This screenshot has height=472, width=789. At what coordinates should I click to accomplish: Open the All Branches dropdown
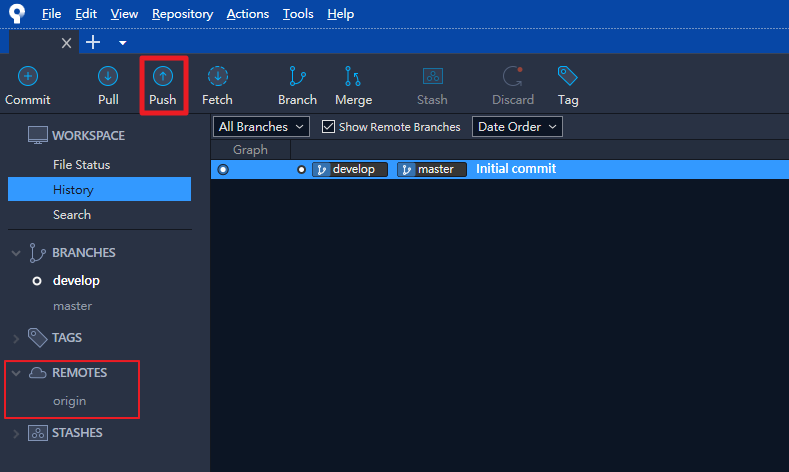tap(263, 127)
